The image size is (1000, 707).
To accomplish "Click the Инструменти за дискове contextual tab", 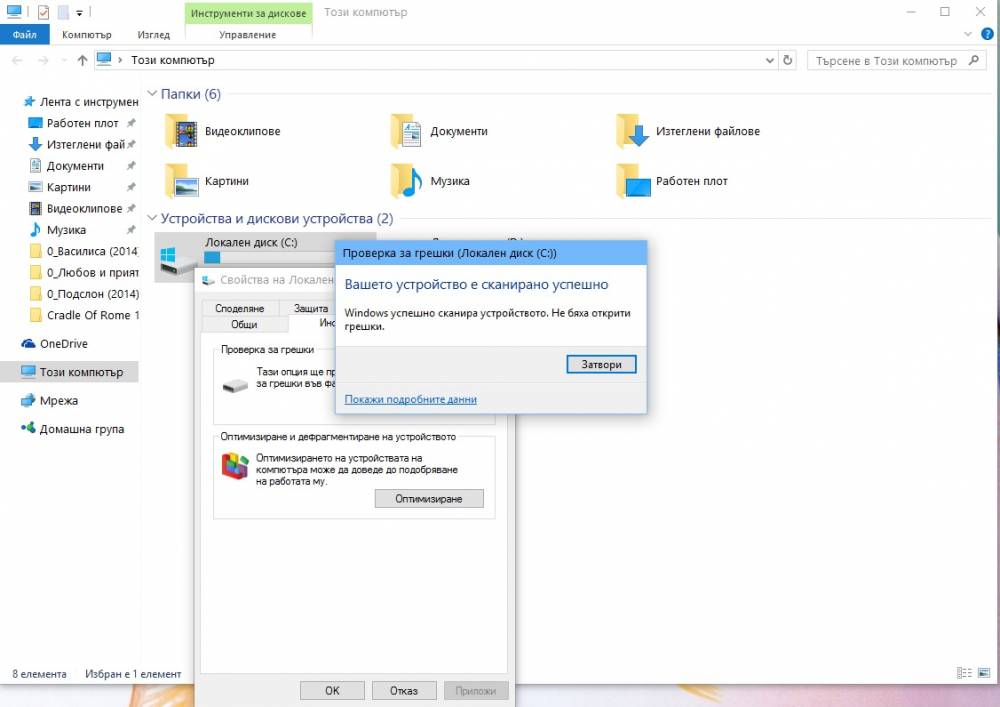I will 248,13.
